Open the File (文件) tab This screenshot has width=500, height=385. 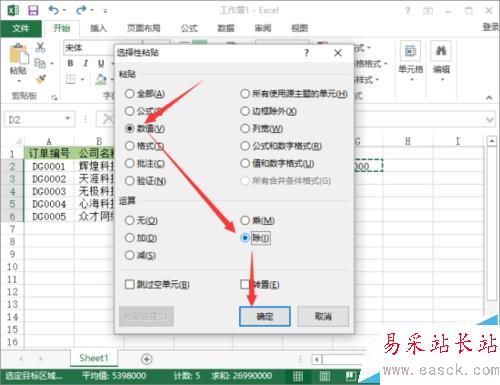tap(21, 29)
